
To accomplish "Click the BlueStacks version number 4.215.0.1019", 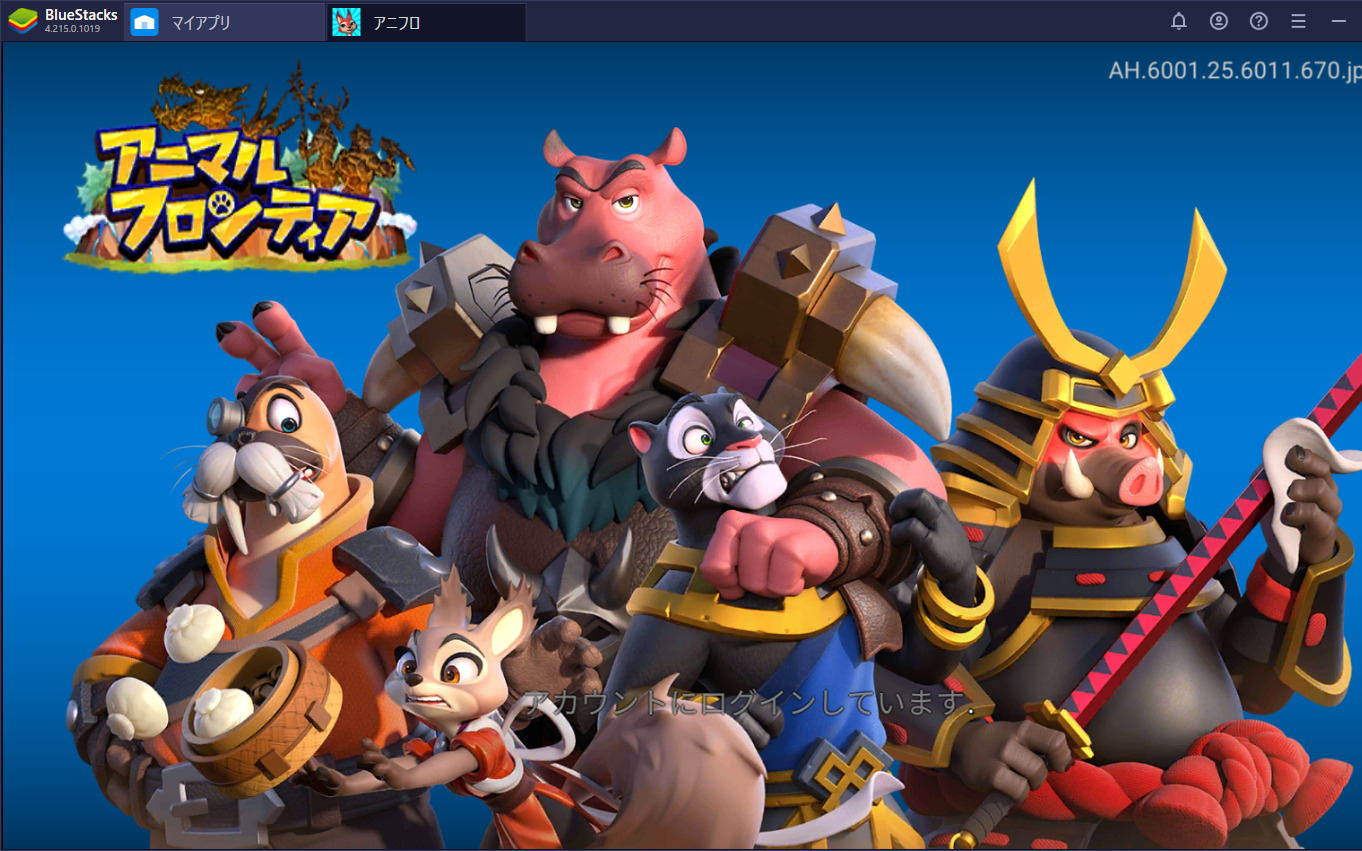I will [x=72, y=29].
